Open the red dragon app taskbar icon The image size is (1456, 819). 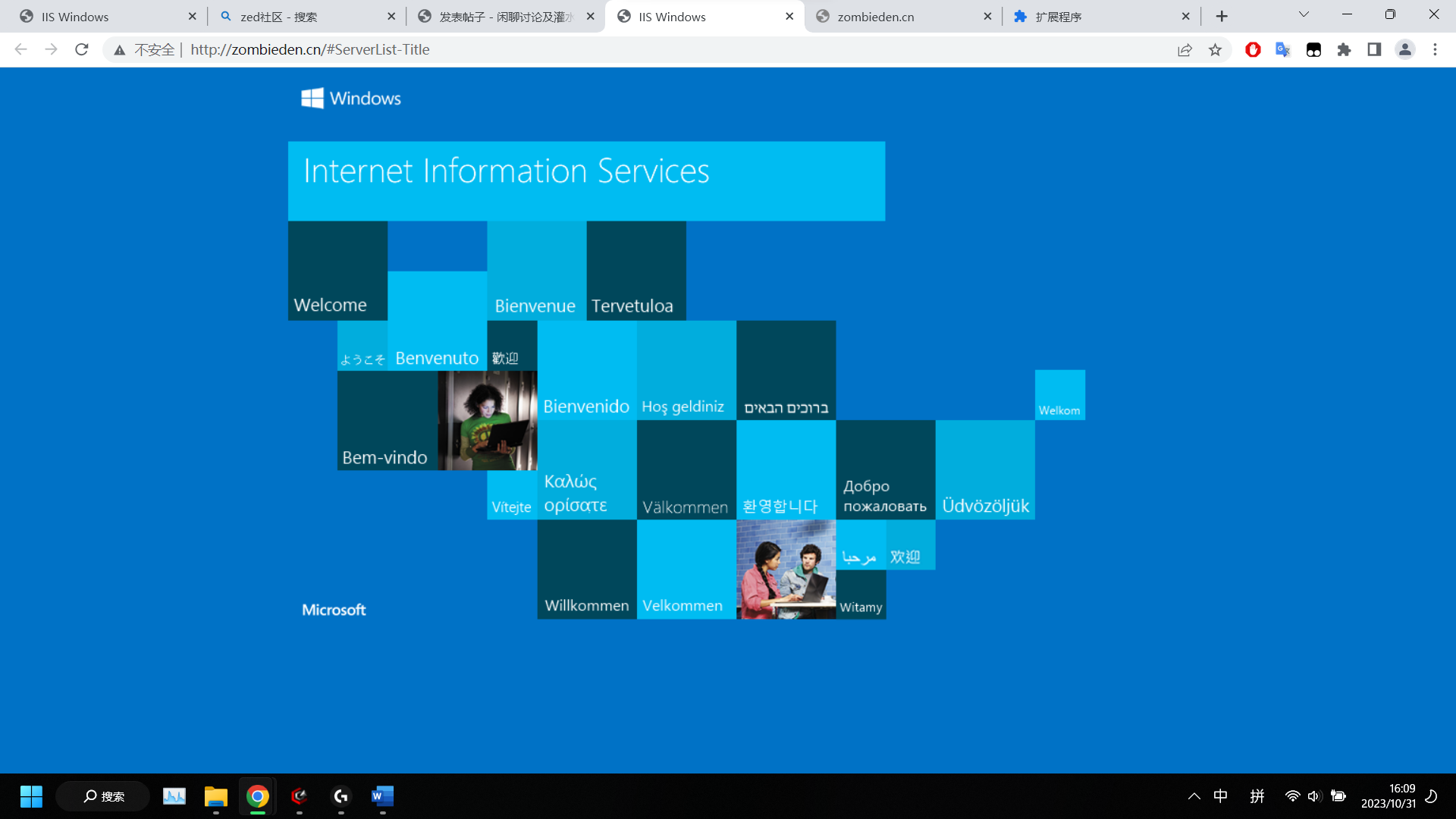pos(300,796)
